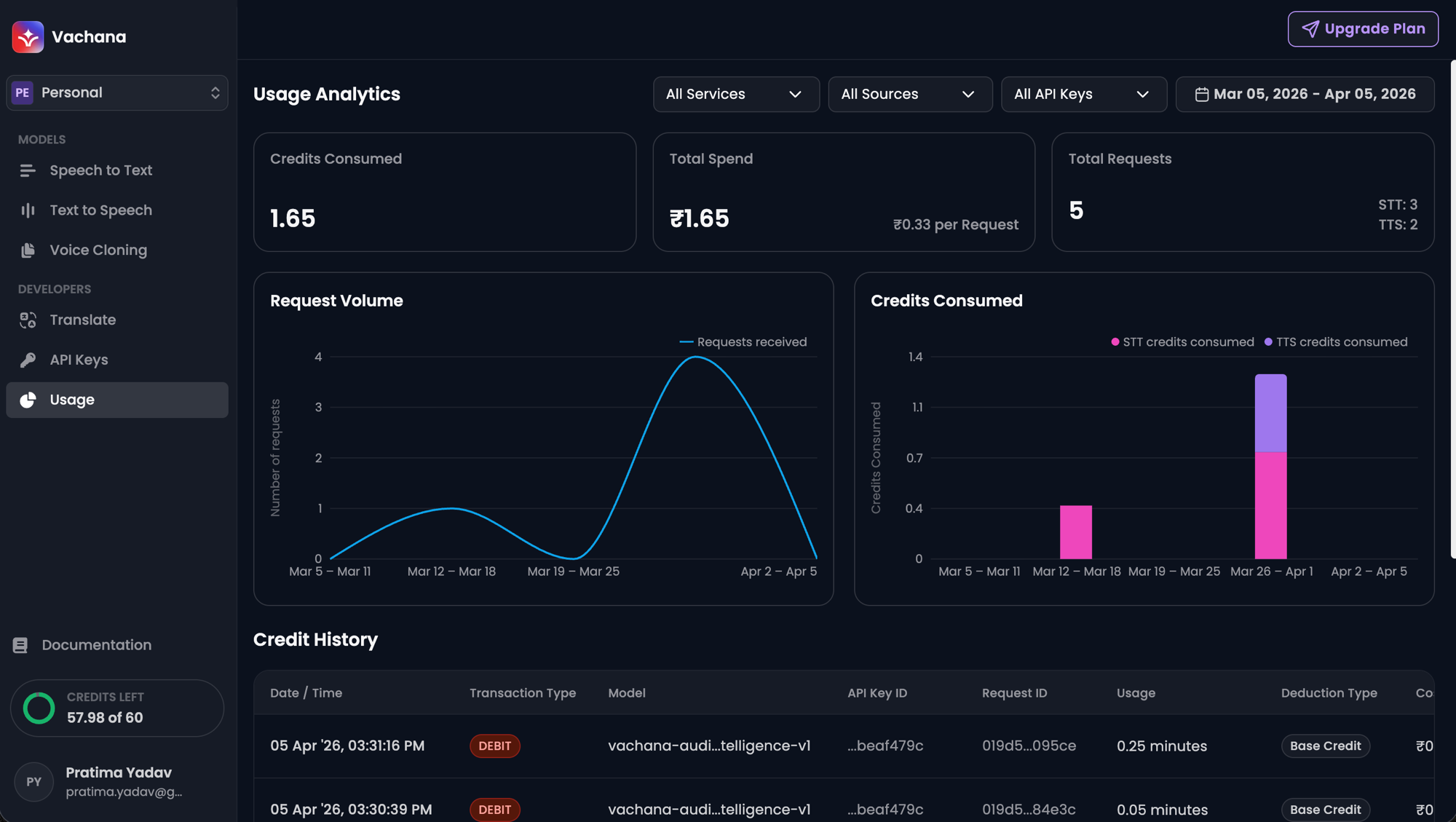Open Documentation via the book icon
This screenshot has width=1456, height=822.
tap(19, 644)
